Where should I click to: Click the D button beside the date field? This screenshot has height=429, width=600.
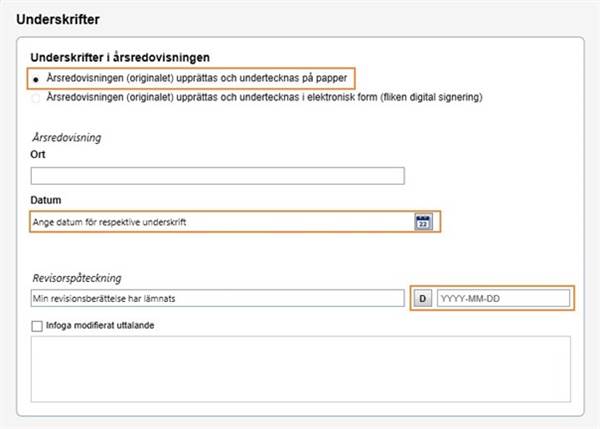pyautogui.click(x=422, y=298)
